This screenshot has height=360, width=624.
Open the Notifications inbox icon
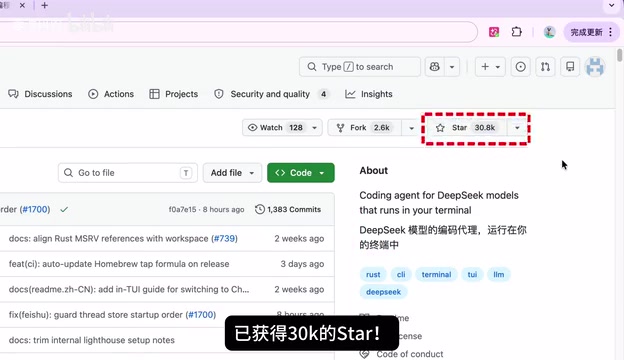tap(570, 67)
